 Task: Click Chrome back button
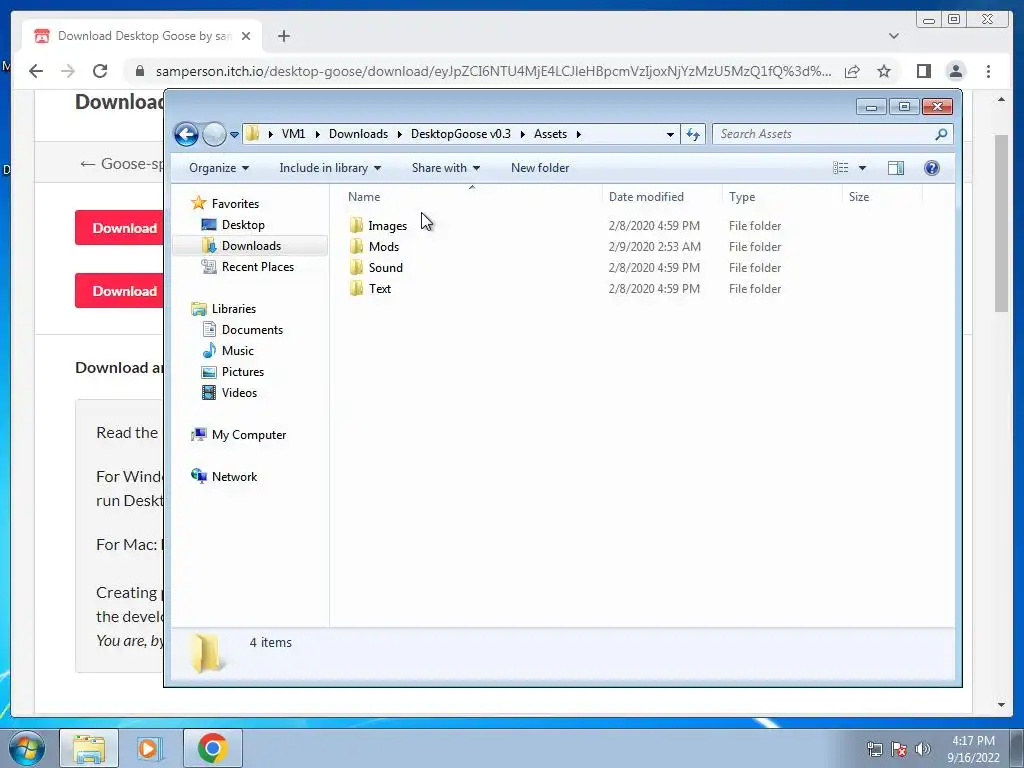pos(36,71)
